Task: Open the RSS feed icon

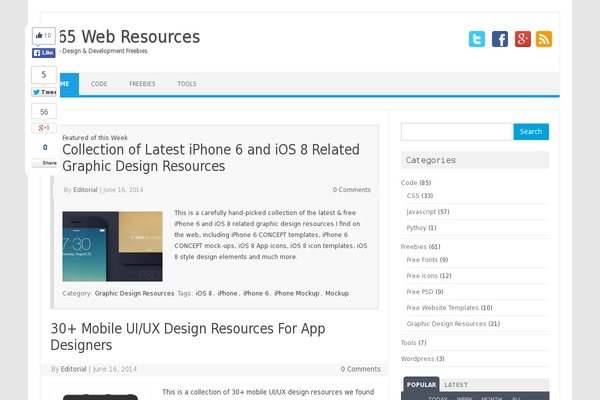Action: point(544,39)
